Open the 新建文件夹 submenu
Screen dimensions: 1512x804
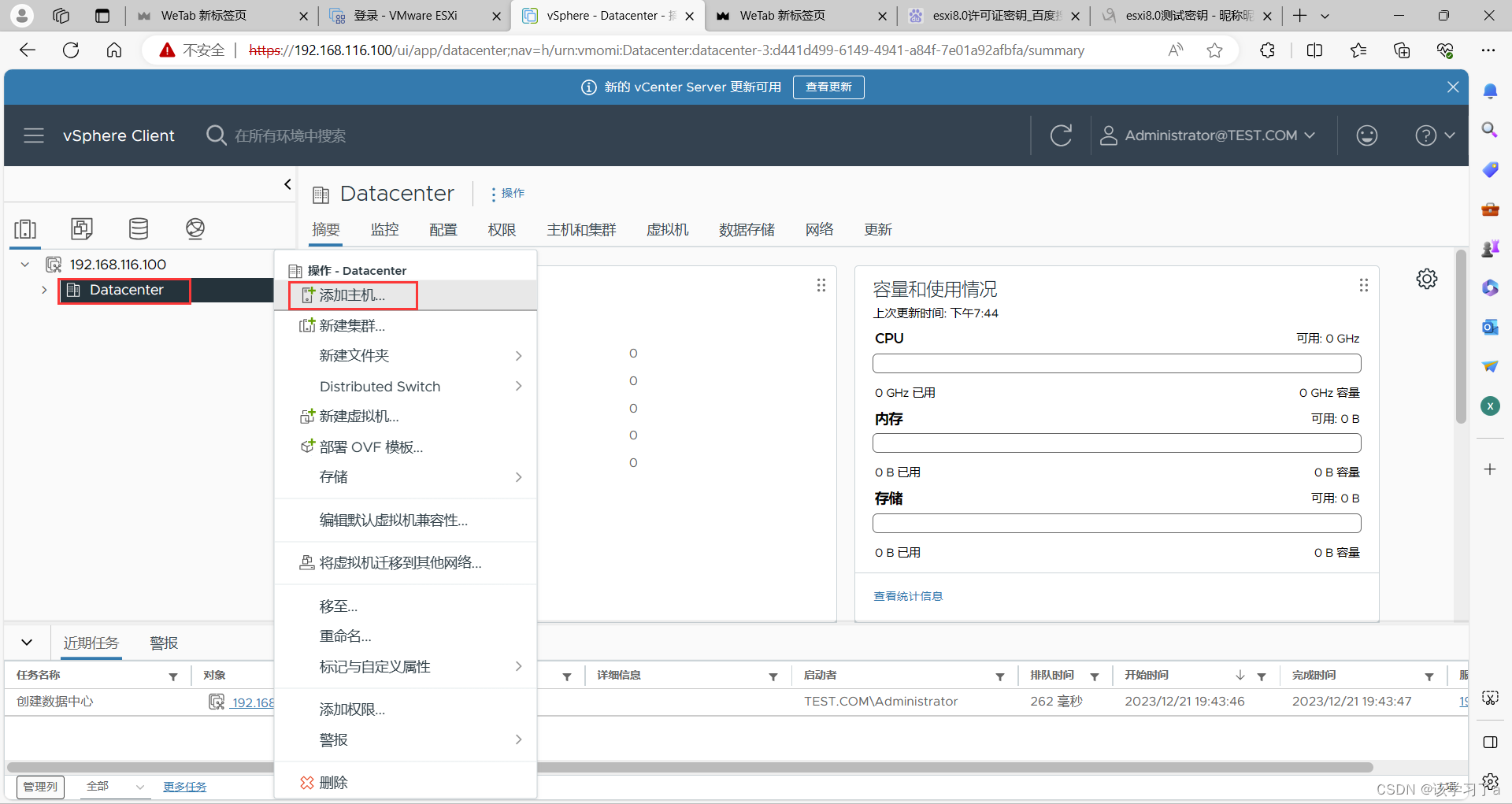click(406, 356)
